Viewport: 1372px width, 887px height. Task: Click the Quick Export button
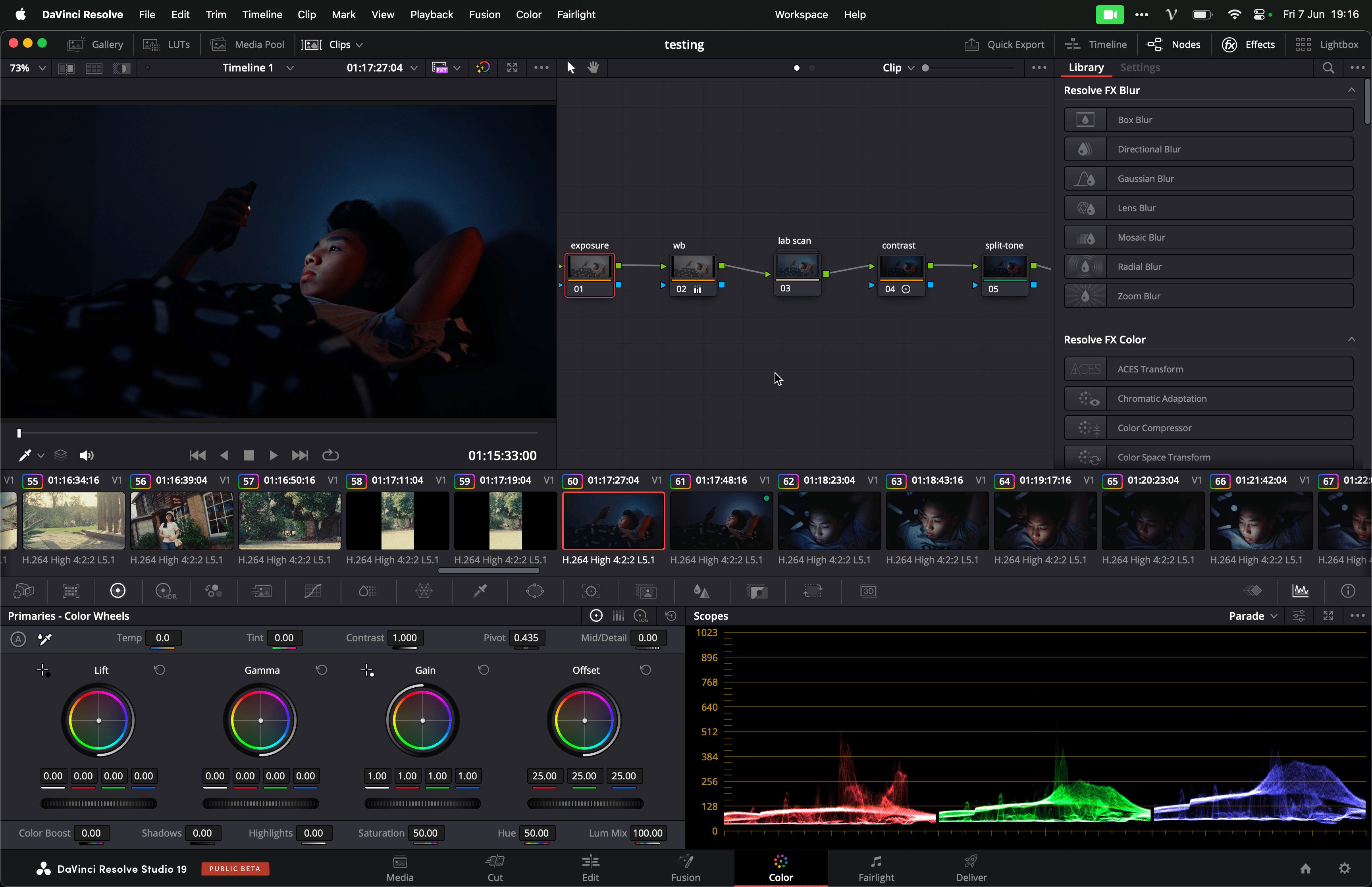(1005, 44)
